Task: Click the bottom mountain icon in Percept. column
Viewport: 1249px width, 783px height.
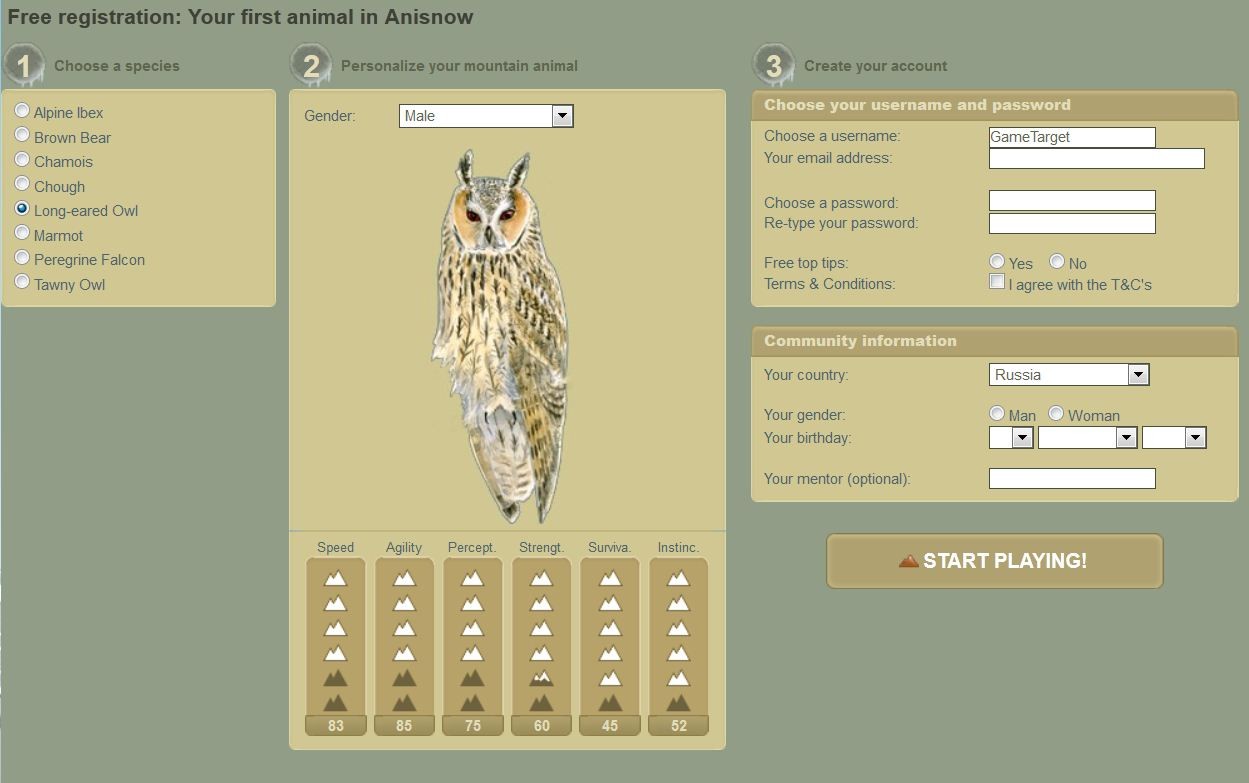Action: coord(472,702)
